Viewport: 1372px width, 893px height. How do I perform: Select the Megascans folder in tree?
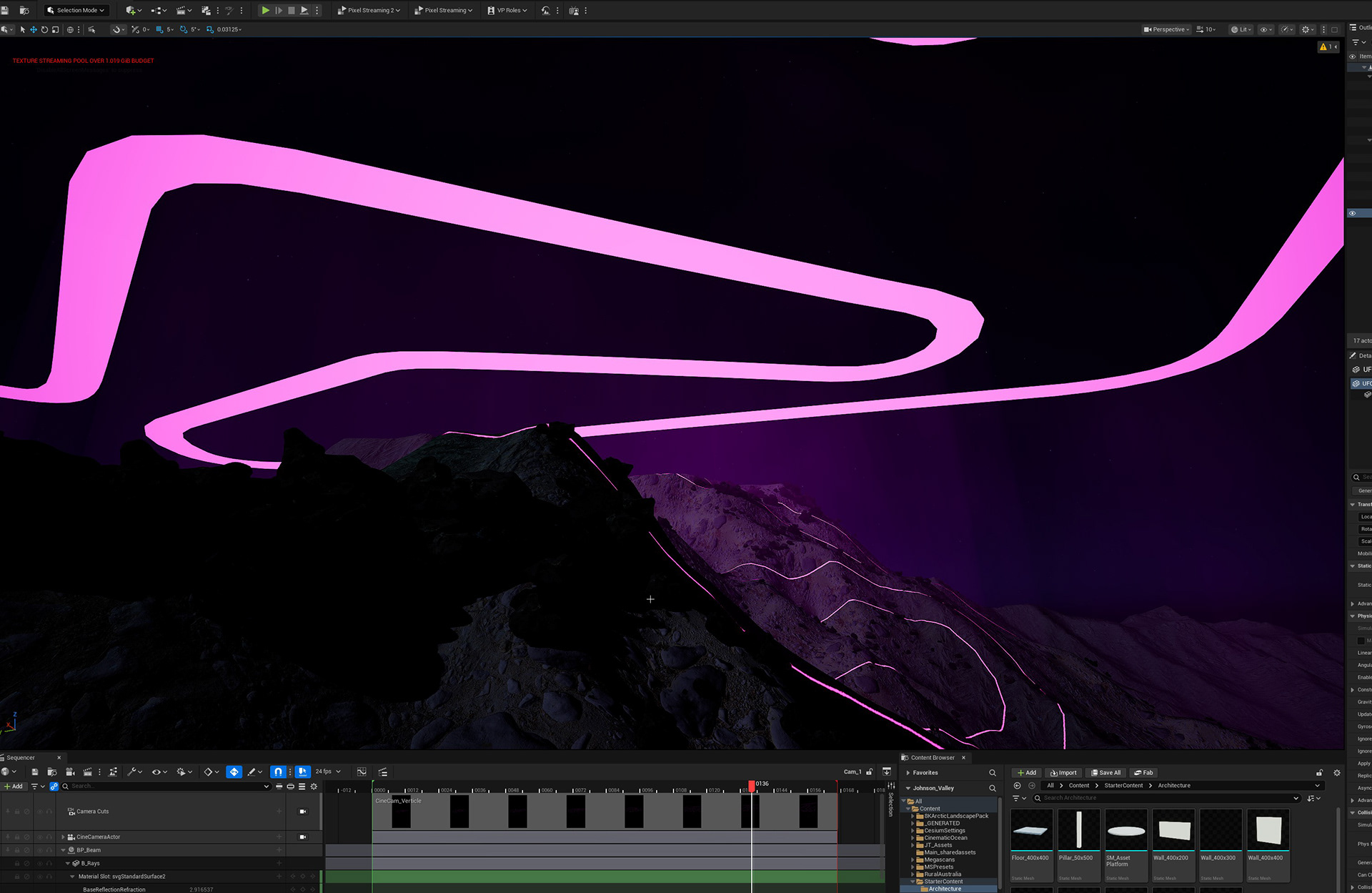click(939, 860)
